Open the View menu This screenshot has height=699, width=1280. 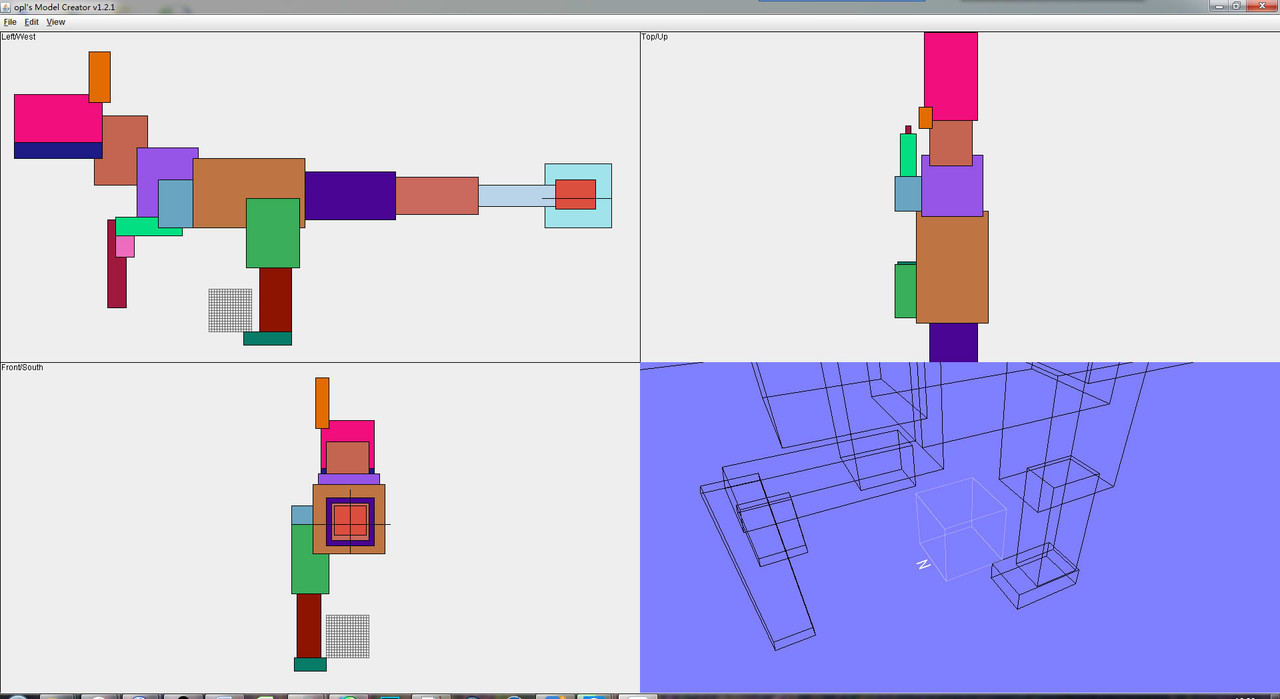(x=56, y=22)
